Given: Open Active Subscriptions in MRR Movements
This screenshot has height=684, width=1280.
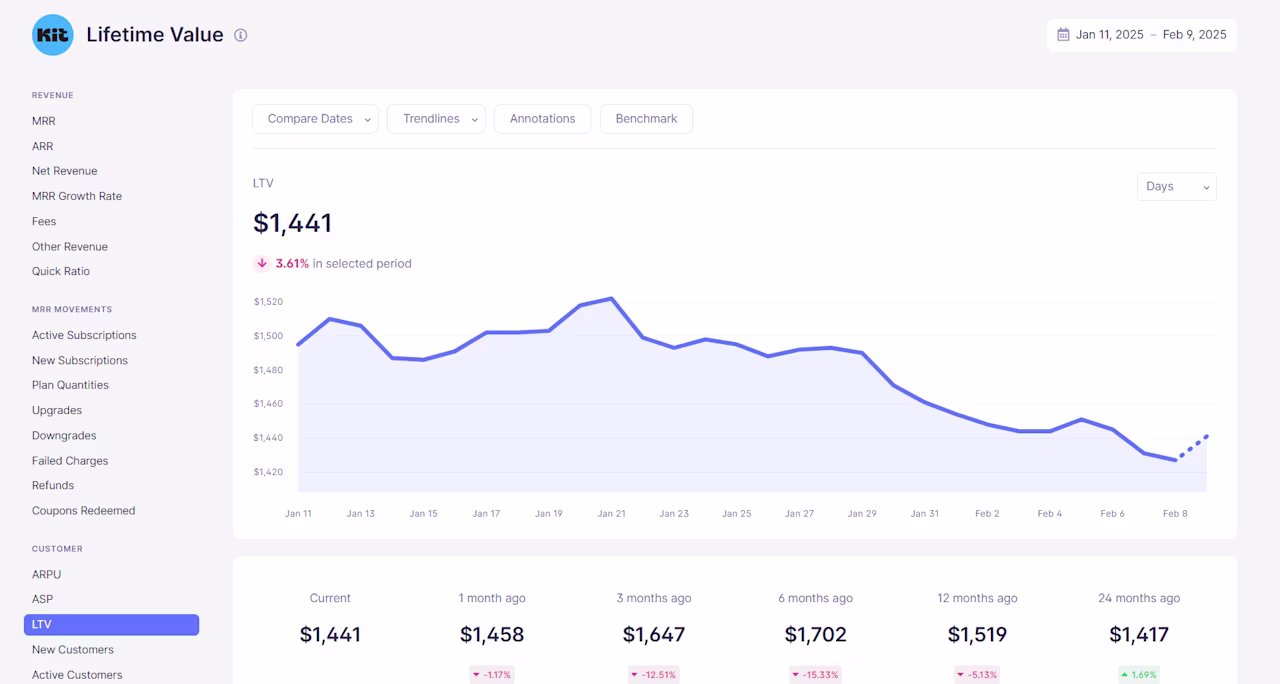Looking at the screenshot, I should [x=84, y=335].
